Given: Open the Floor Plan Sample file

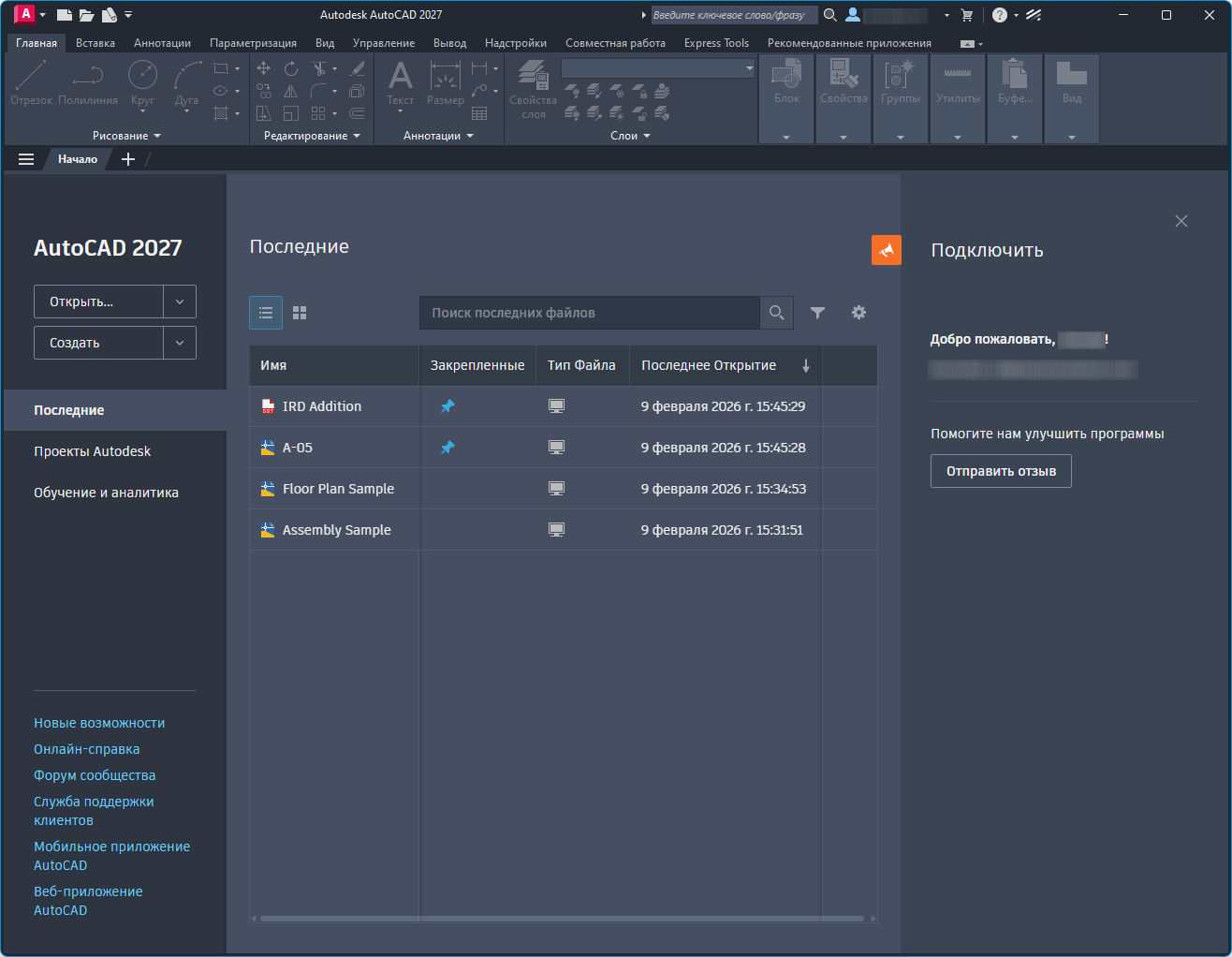Looking at the screenshot, I should [564, 489].
